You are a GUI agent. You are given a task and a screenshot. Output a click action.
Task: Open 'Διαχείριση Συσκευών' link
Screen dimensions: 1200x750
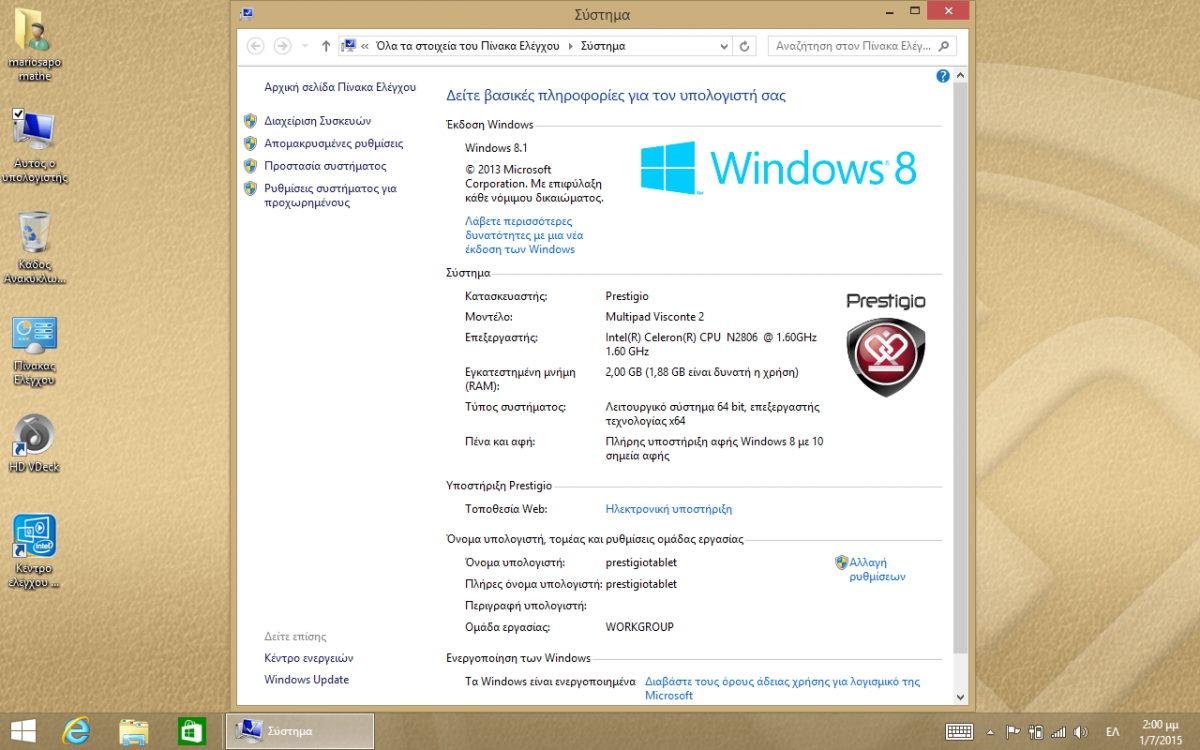click(318, 121)
